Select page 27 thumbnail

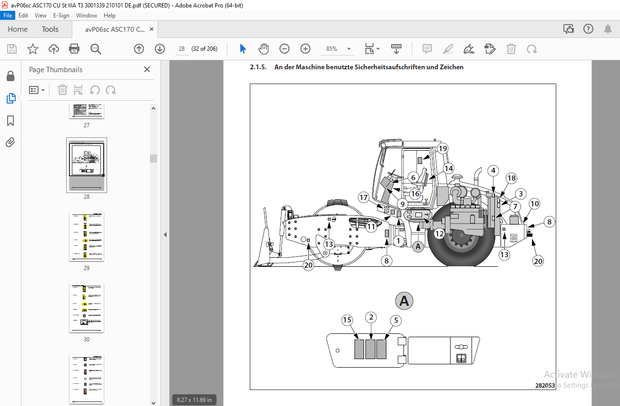[87, 111]
